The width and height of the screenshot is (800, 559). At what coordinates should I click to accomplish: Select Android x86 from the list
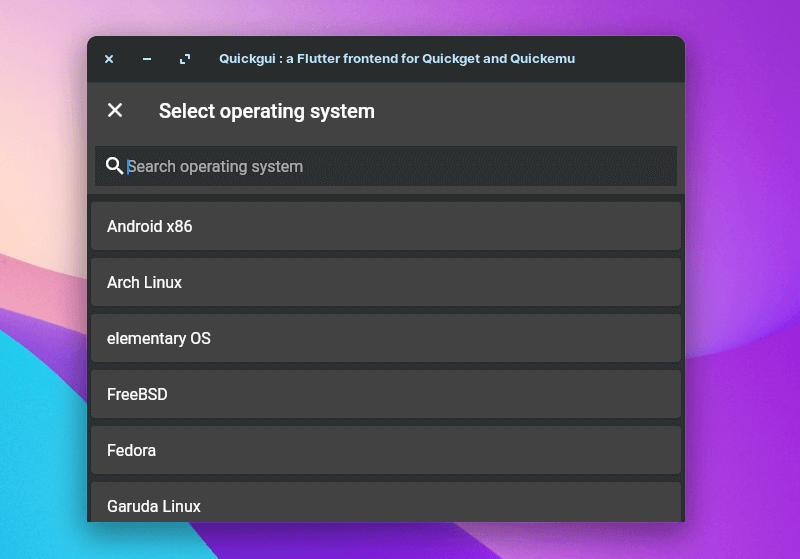tap(385, 226)
